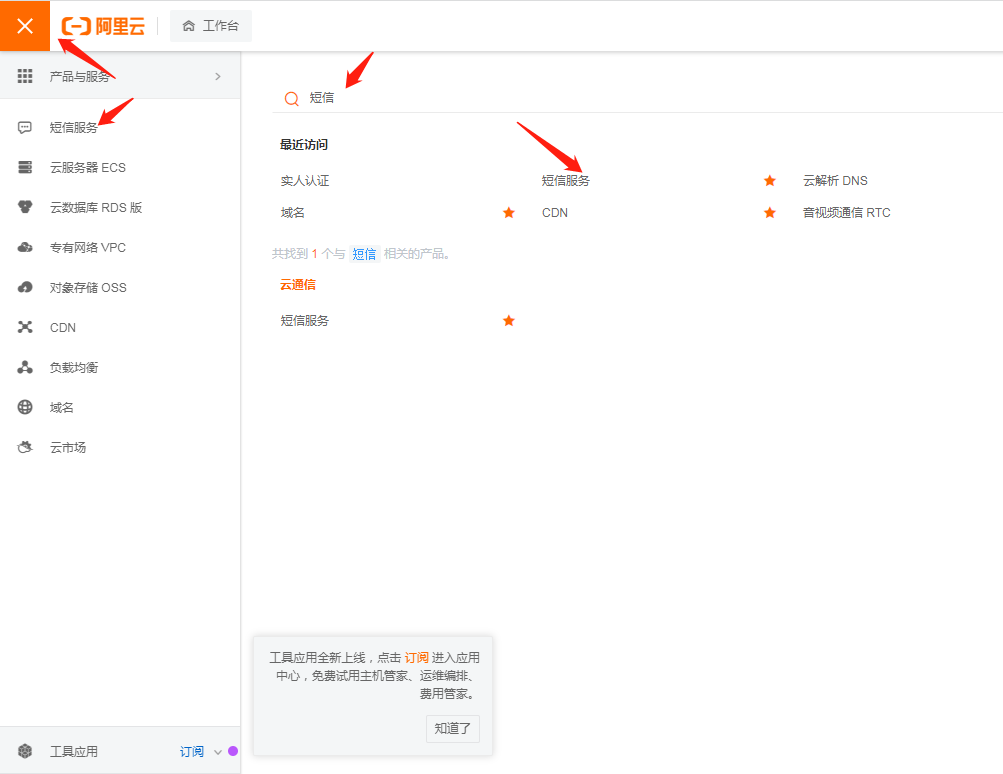Open 云服务器 ECS in the sidebar
Viewport: 1003px width, 774px height.
88,168
